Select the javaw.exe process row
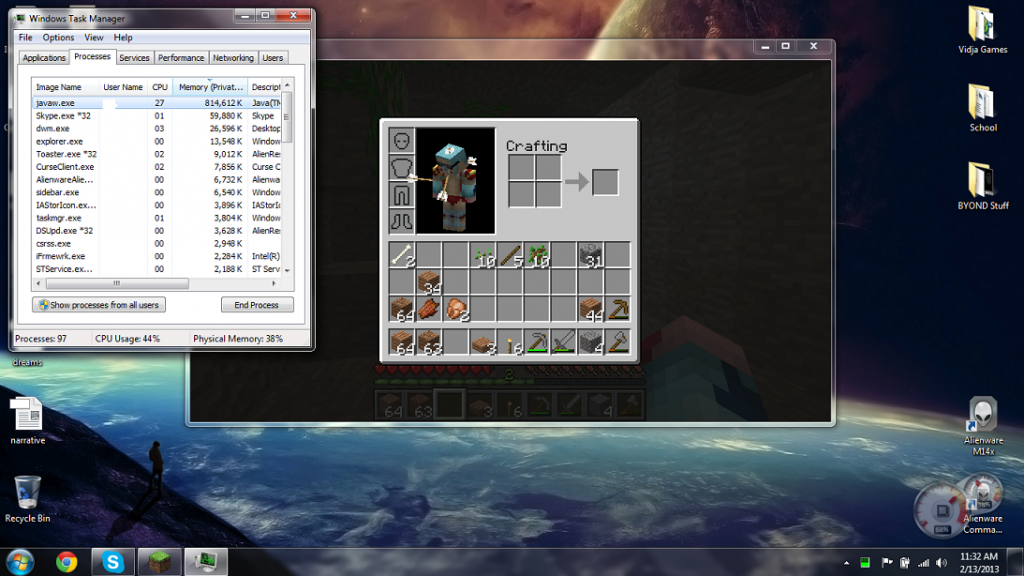The image size is (1024, 576). point(157,103)
